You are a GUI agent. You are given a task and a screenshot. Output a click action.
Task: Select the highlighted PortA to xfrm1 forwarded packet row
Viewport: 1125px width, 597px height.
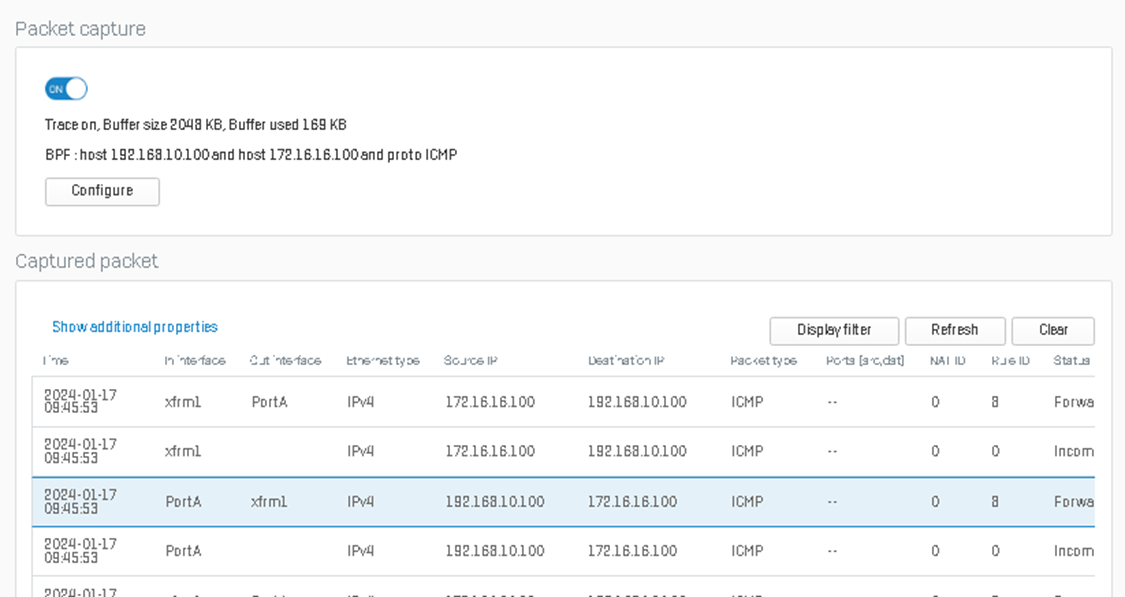point(500,501)
